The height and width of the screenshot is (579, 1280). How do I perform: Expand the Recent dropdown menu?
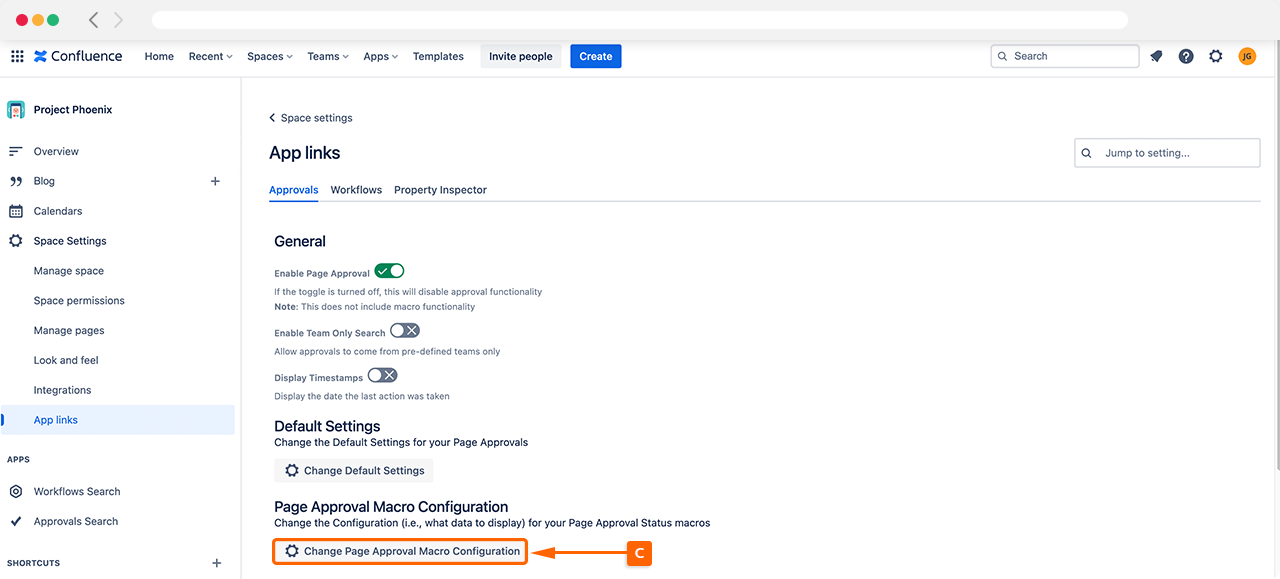(x=210, y=56)
